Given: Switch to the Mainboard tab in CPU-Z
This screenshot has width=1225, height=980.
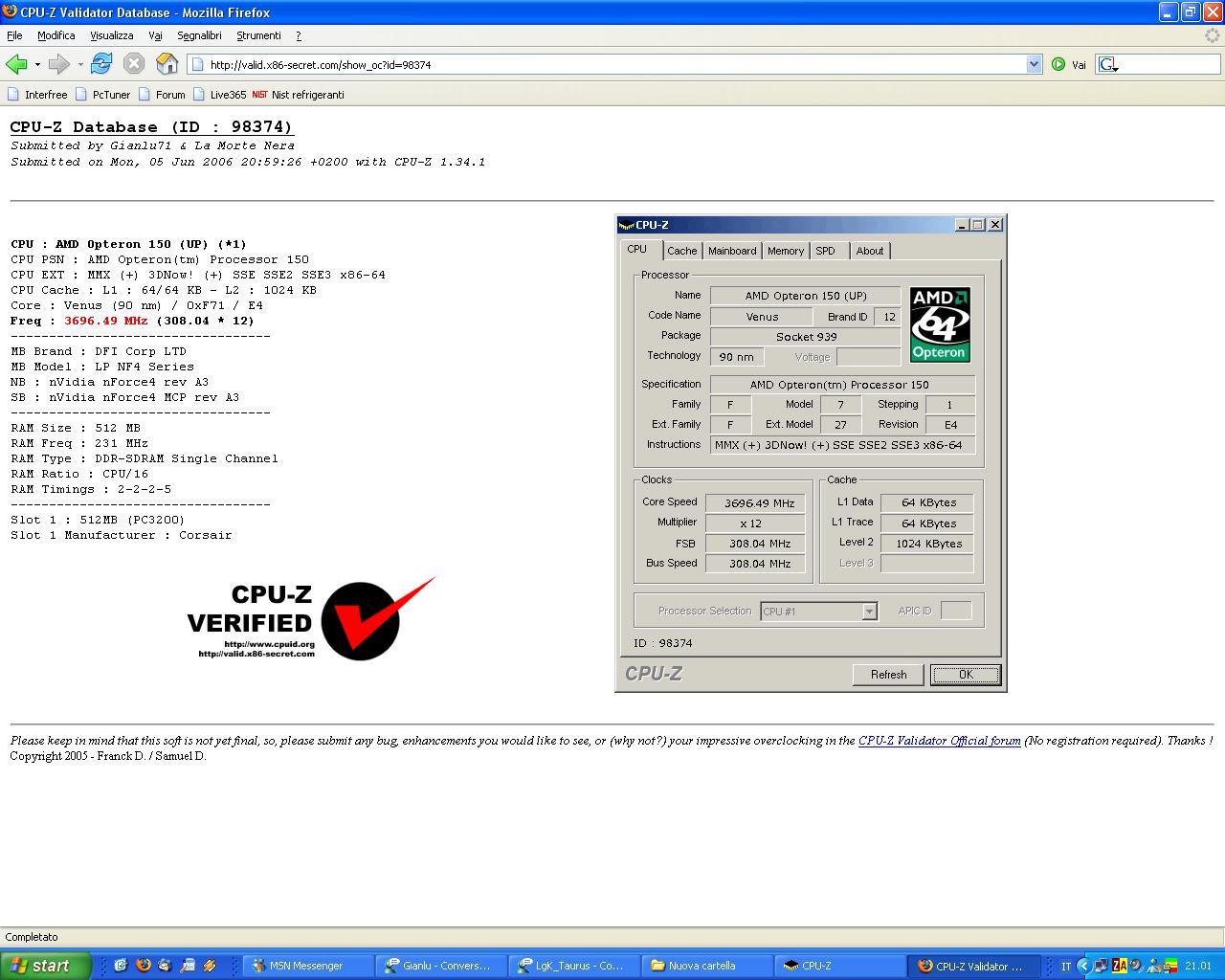Looking at the screenshot, I should (732, 251).
